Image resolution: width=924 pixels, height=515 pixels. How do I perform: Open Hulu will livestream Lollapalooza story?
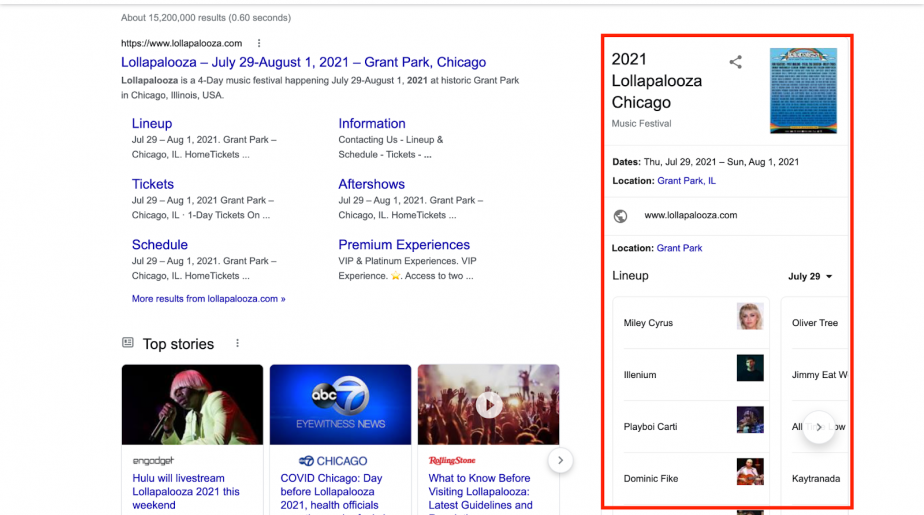coord(186,491)
